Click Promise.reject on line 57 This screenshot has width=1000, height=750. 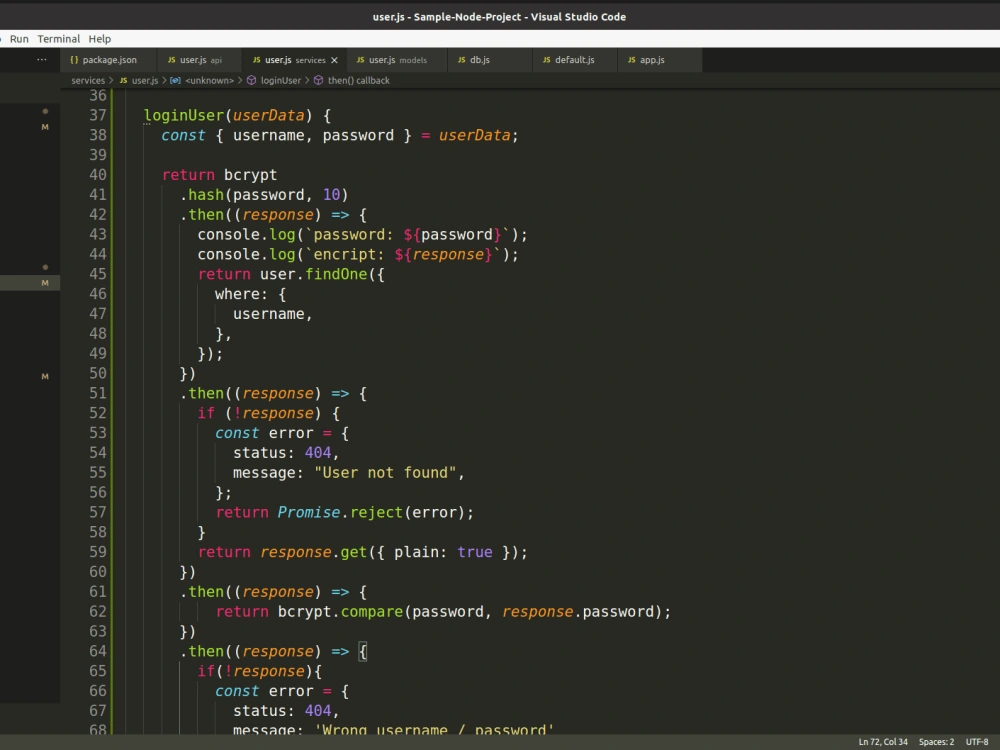click(x=340, y=512)
